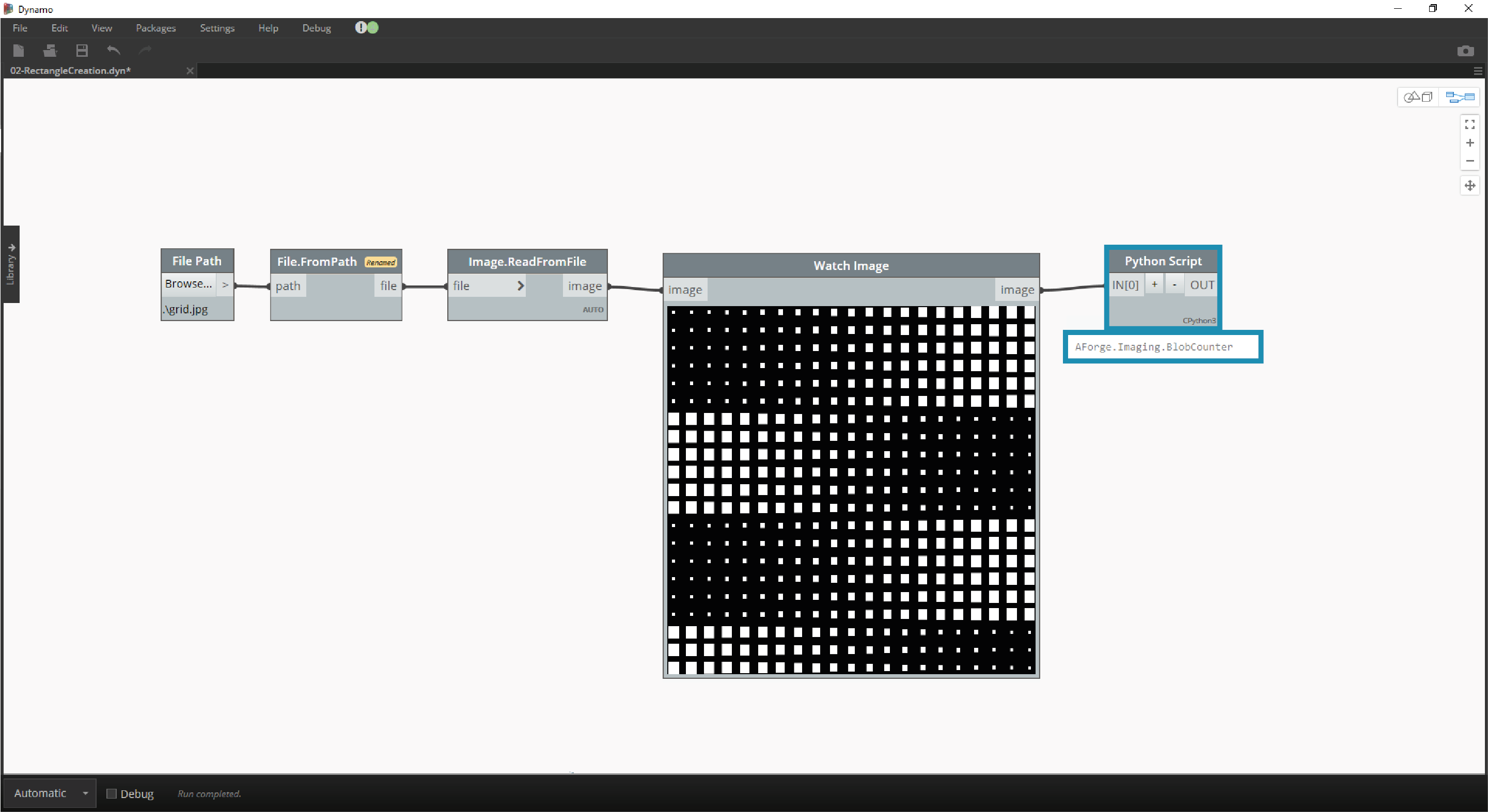
Task: Close the 02-RectangleCreation.dyn tab
Action: tap(190, 70)
